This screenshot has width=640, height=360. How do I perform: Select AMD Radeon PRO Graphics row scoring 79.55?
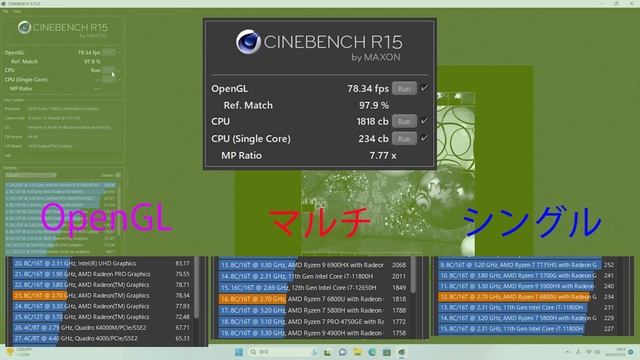pyautogui.click(x=101, y=274)
